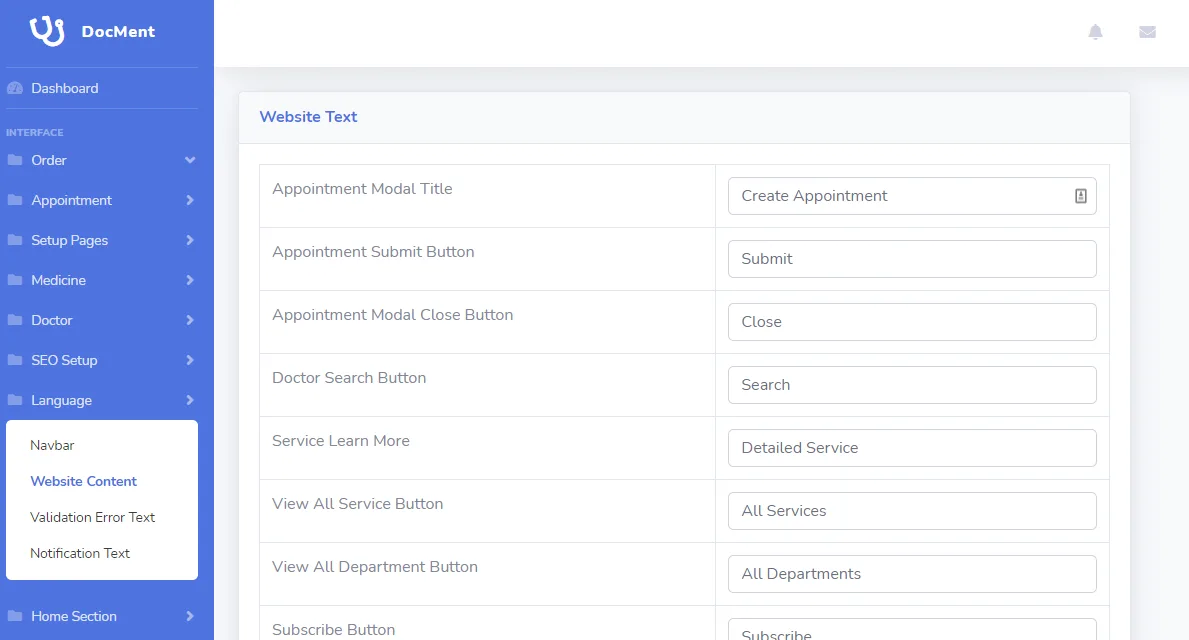Click the Appointment Modal Close Button label
The width and height of the screenshot is (1189, 640).
tap(393, 315)
